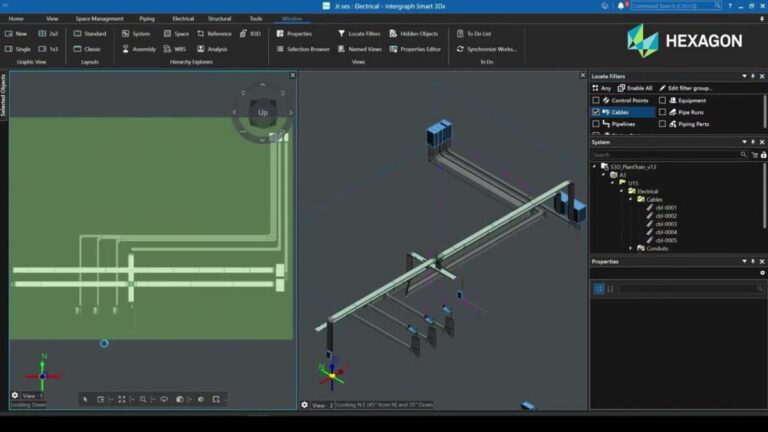This screenshot has height=432, width=768.
Task: Click Edit filter group button
Action: coord(686,88)
